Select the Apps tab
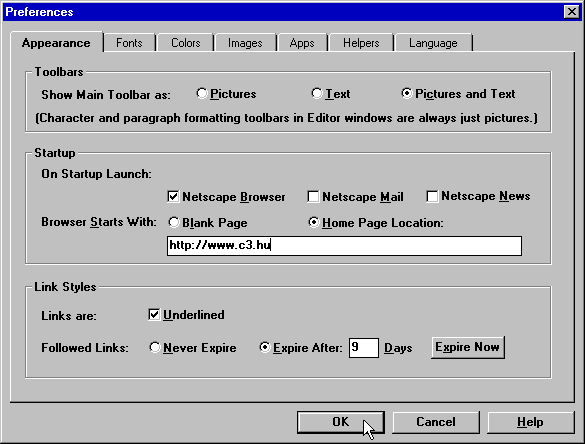 pos(302,43)
